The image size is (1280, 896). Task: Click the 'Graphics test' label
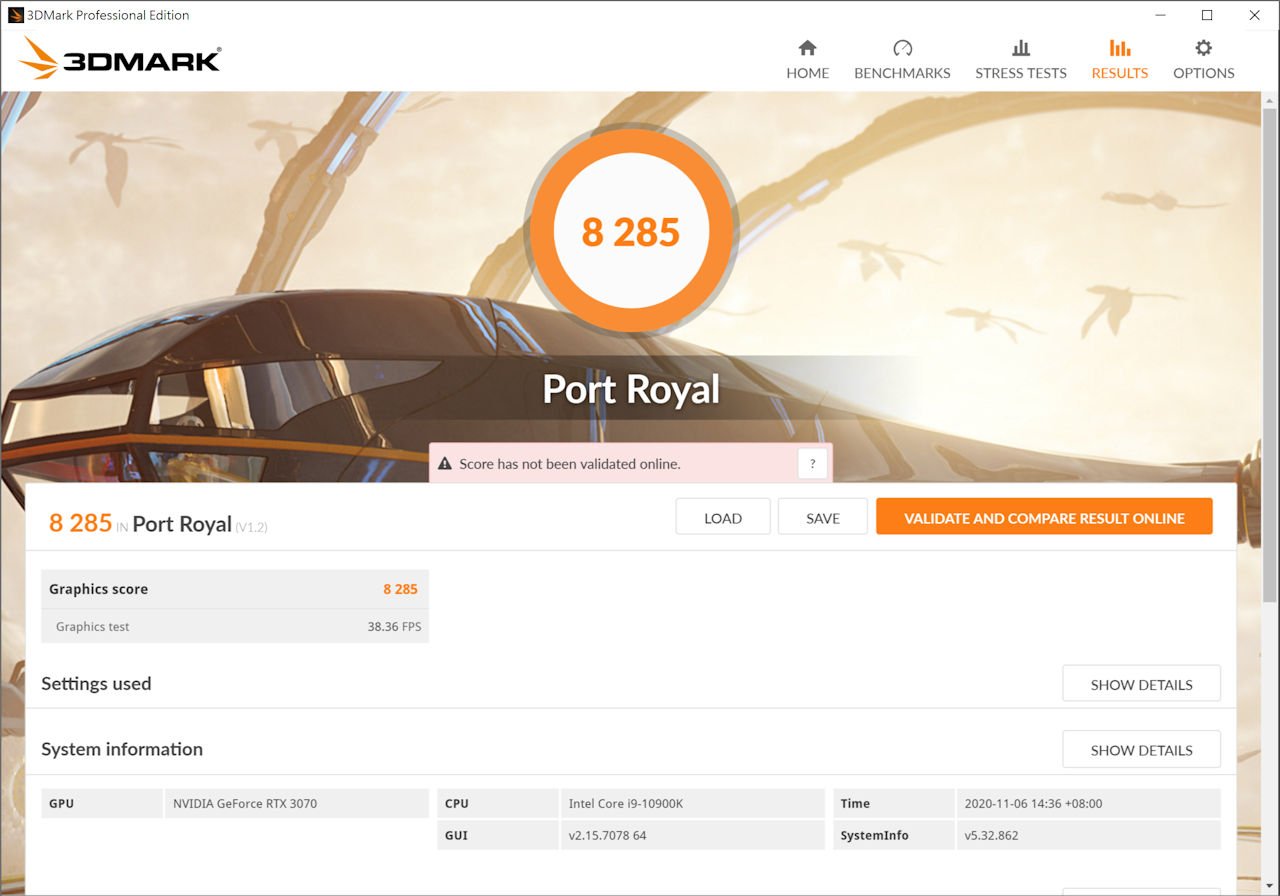click(x=93, y=627)
